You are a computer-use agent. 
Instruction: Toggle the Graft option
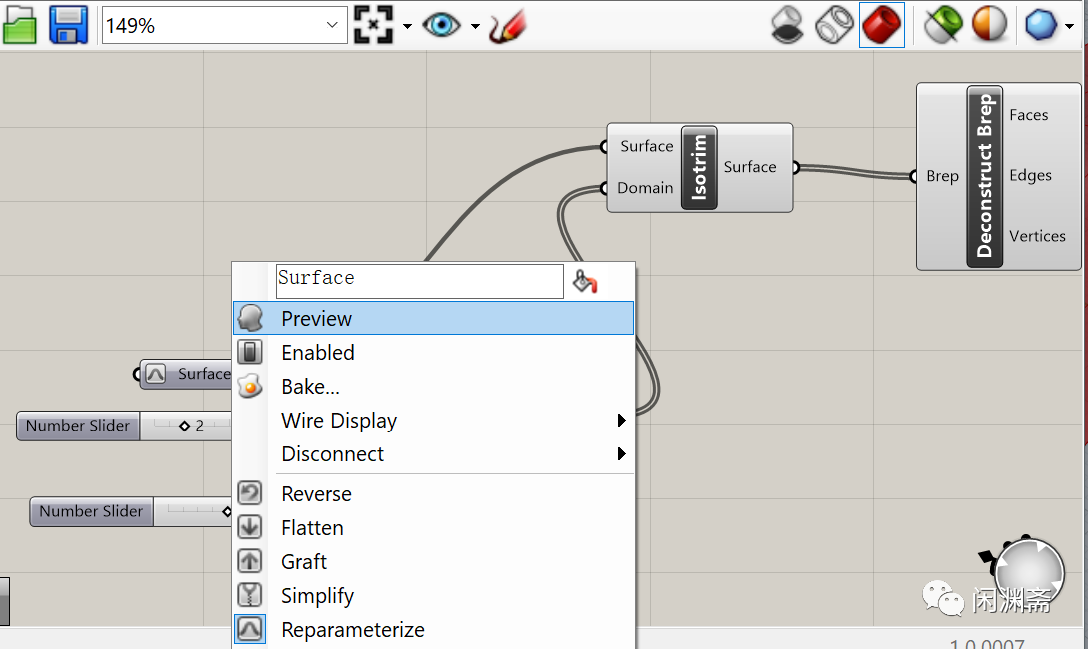tap(434, 562)
